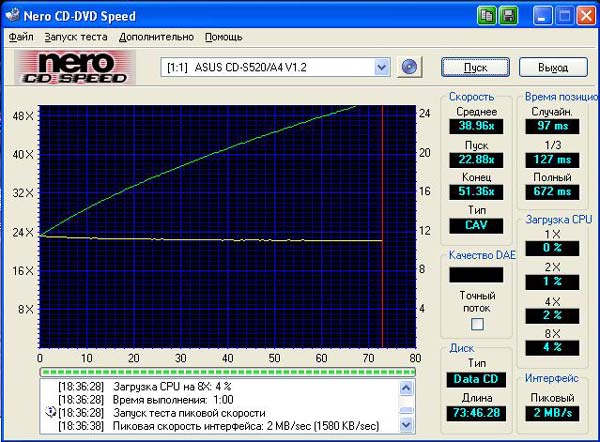Open the Запуск теста menu
Screen dimensions: 600x442
pyautogui.click(x=75, y=37)
